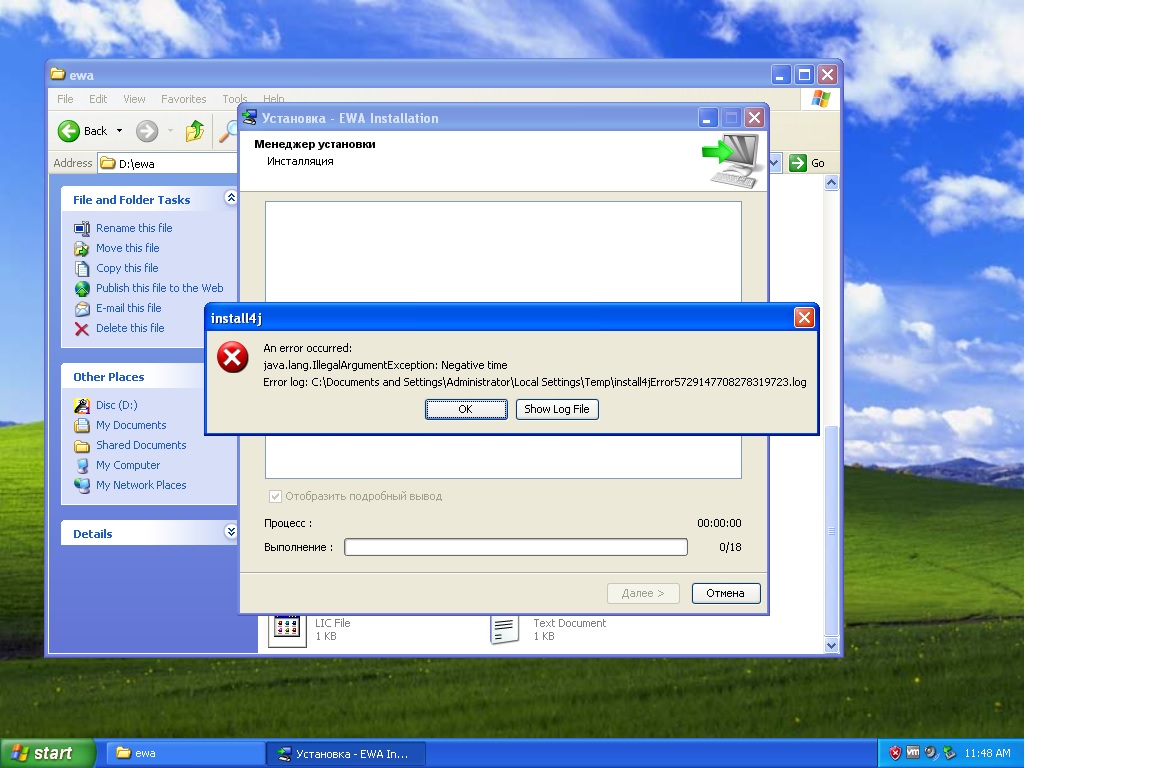Toggle the Отобразить подробный вывод checkbox
This screenshot has height=768, width=1152.
pos(275,496)
